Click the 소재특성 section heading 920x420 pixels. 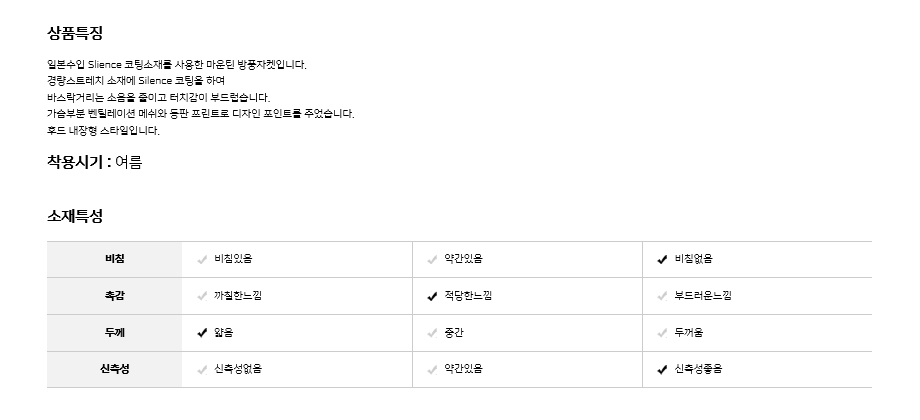point(75,216)
